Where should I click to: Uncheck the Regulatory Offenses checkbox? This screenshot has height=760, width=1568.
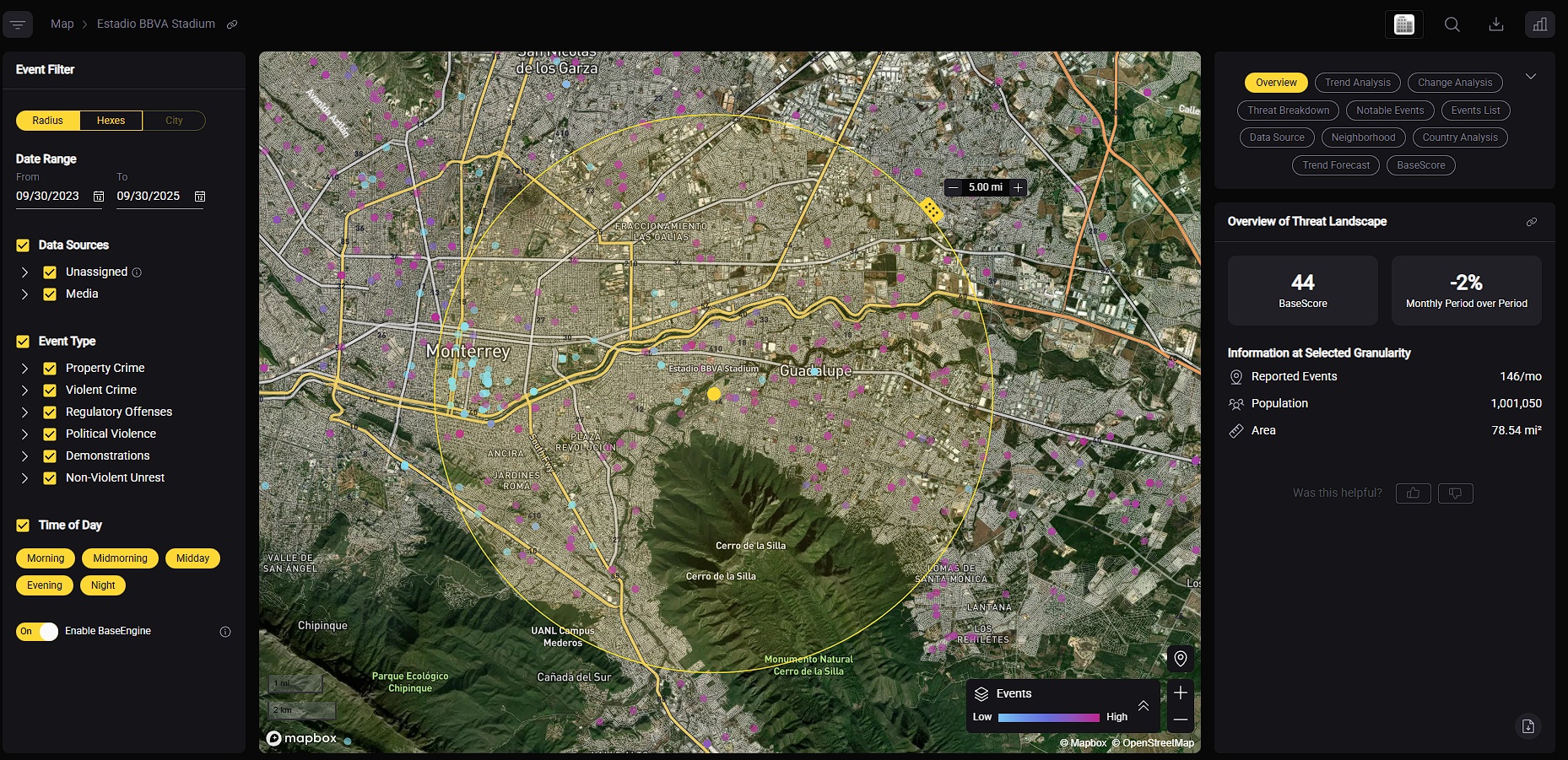50,412
